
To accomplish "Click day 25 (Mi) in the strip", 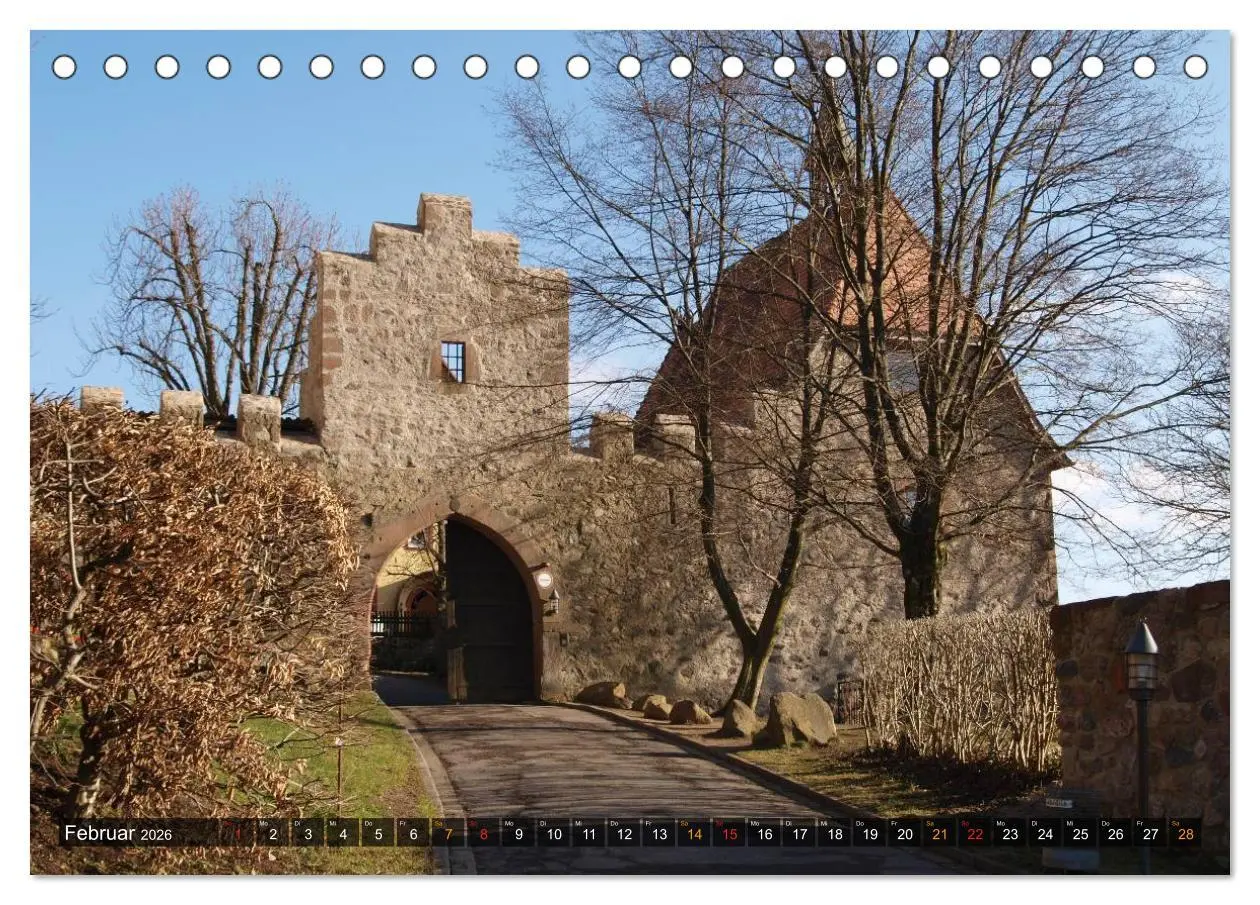I will tap(1080, 833).
